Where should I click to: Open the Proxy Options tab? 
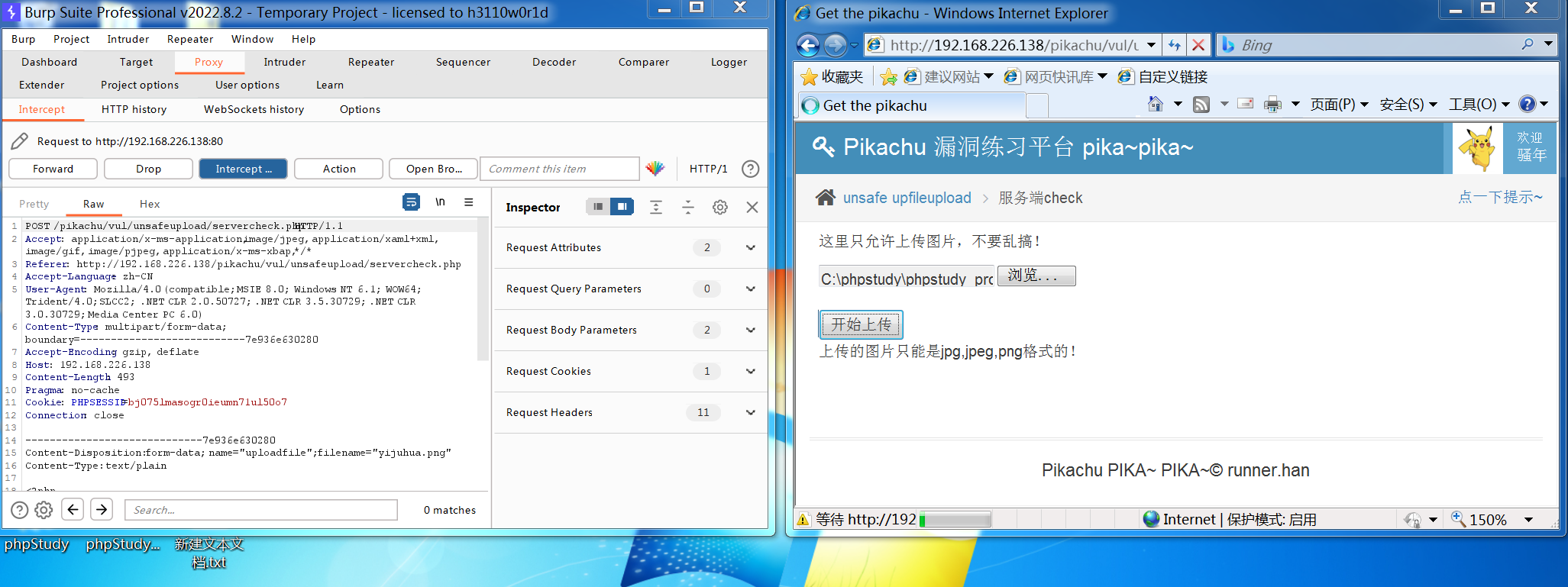tap(360, 109)
